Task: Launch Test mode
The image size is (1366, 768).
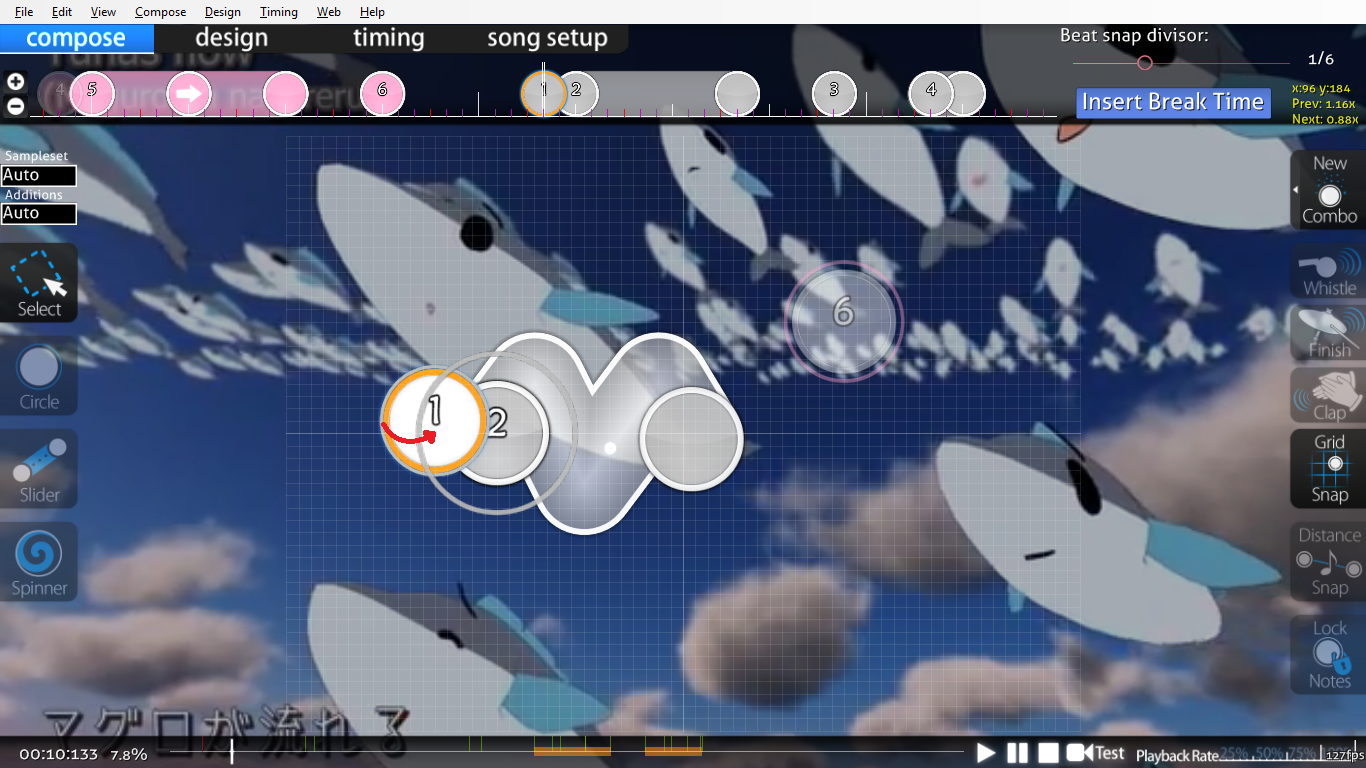Action: tap(1096, 753)
